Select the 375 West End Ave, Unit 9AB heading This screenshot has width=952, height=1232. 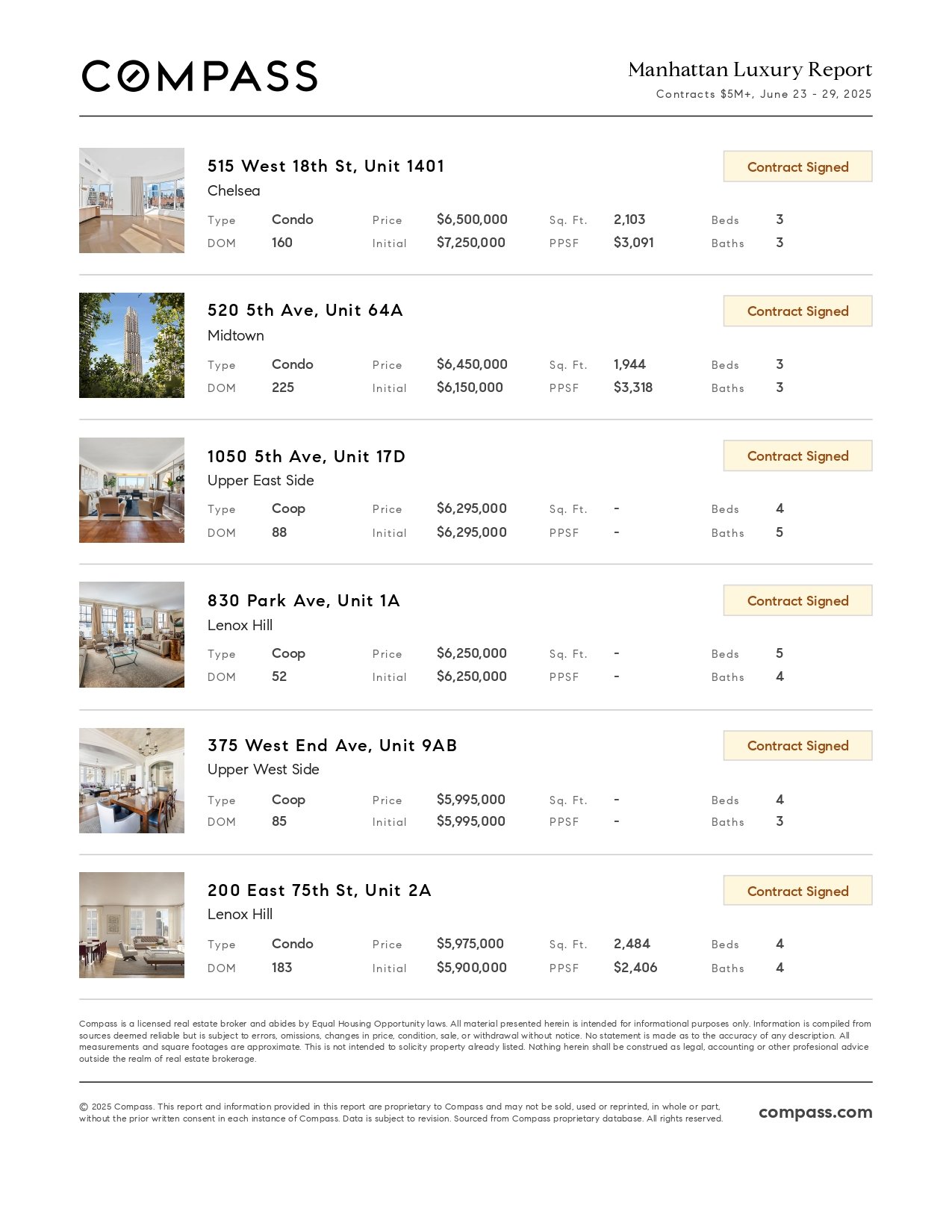pyautogui.click(x=332, y=745)
